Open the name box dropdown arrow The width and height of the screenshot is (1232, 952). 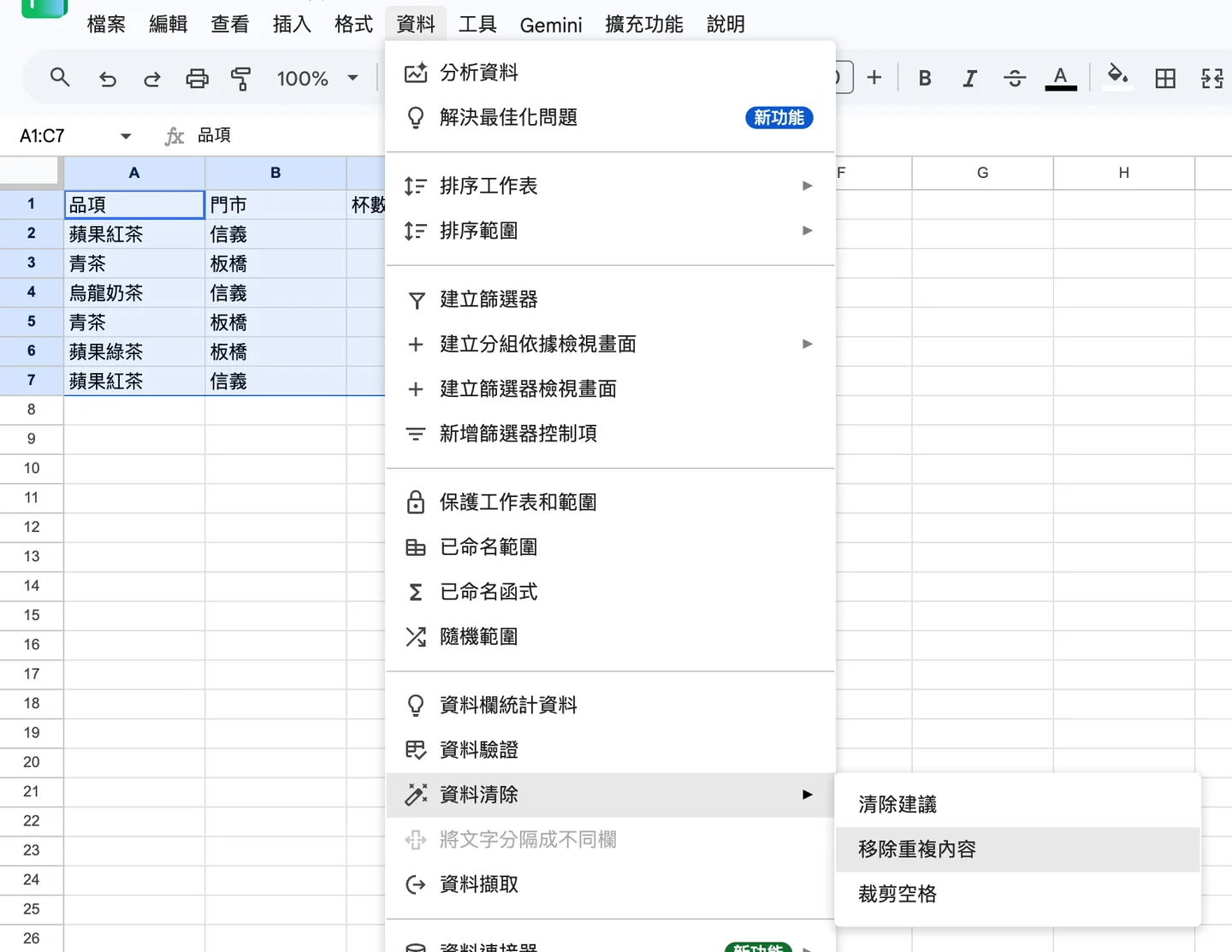click(126, 136)
